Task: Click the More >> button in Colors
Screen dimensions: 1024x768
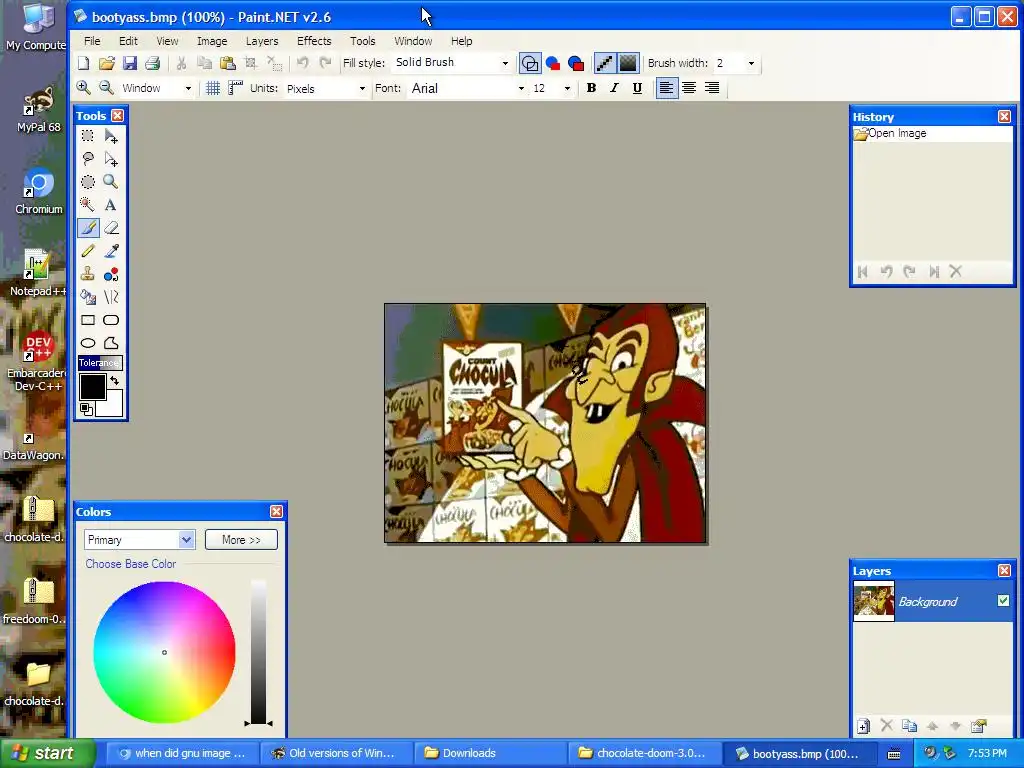Action: [x=241, y=539]
